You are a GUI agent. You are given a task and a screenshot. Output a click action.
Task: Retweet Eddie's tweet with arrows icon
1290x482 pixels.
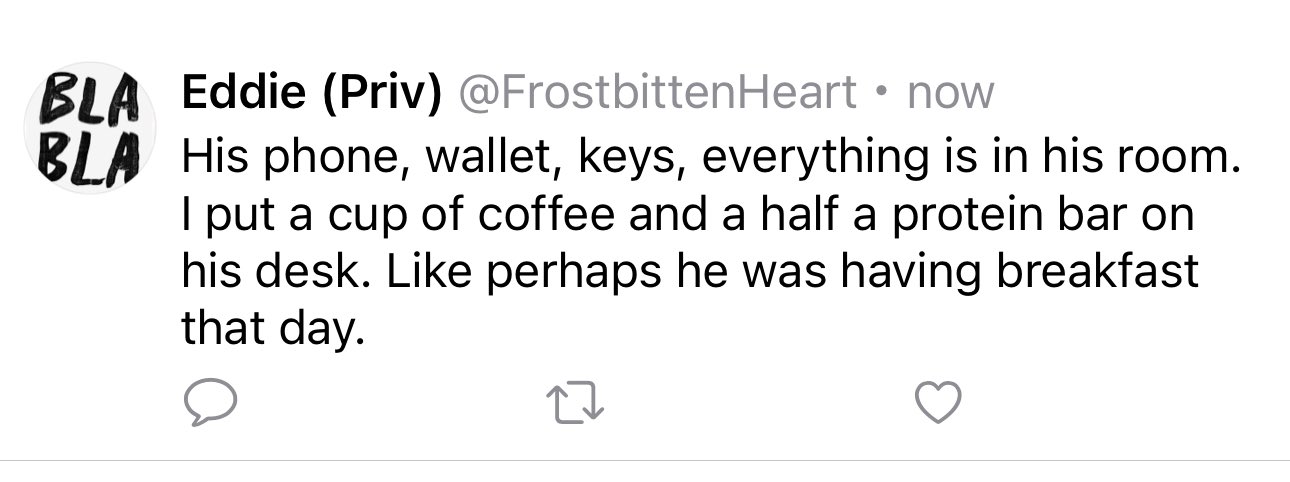575,403
